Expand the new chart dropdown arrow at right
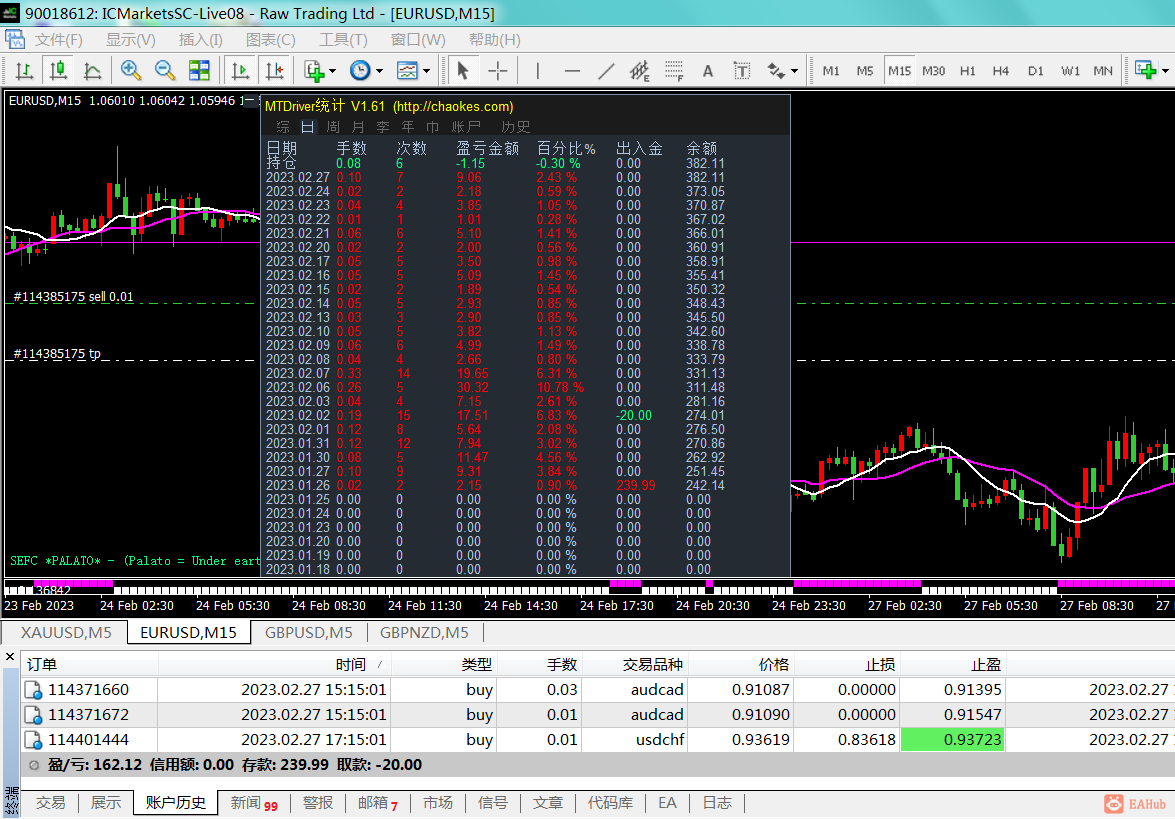 tap(1165, 71)
